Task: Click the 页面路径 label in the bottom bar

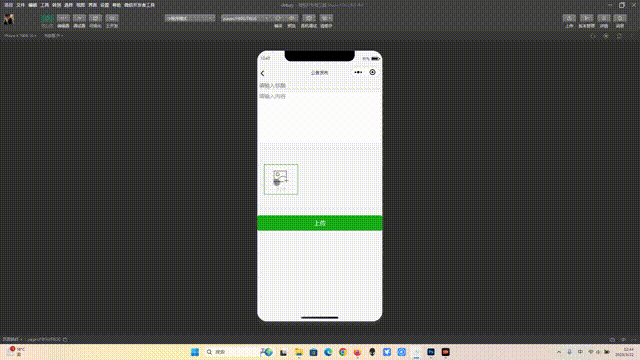Action: [11, 339]
